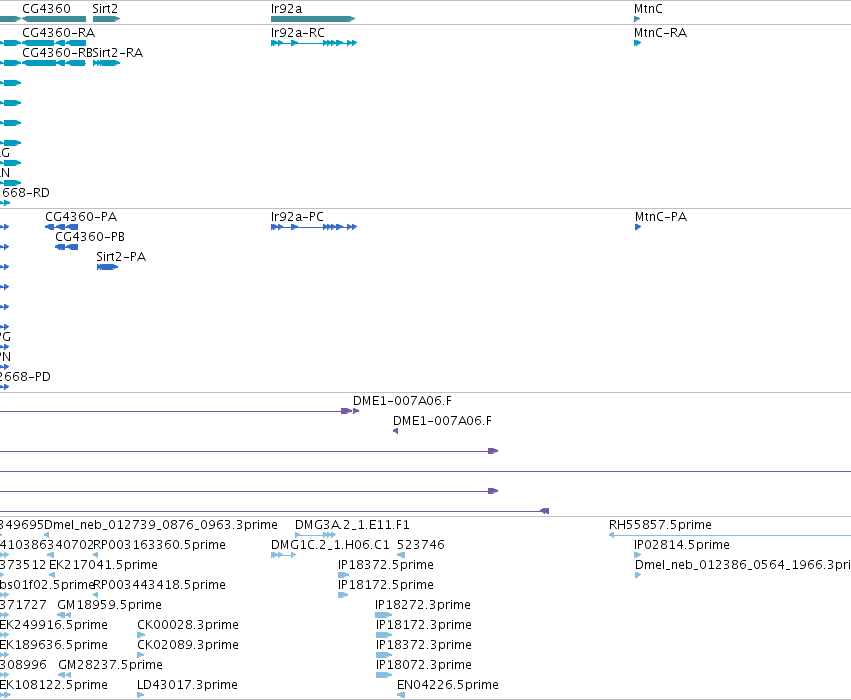Click the EK189636.5prime label

pos(54,645)
